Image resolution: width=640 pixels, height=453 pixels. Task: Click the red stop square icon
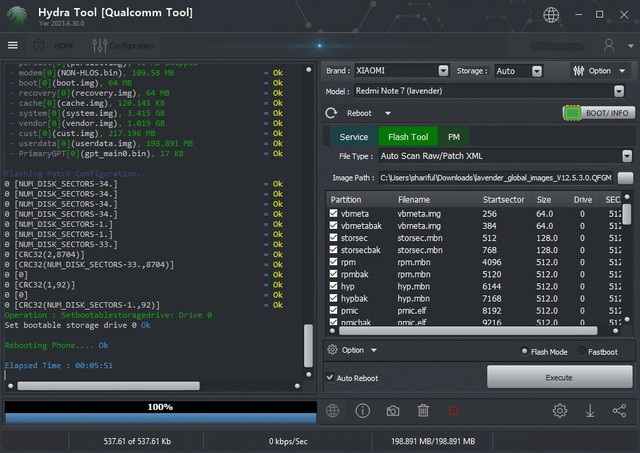pyautogui.click(x=453, y=411)
